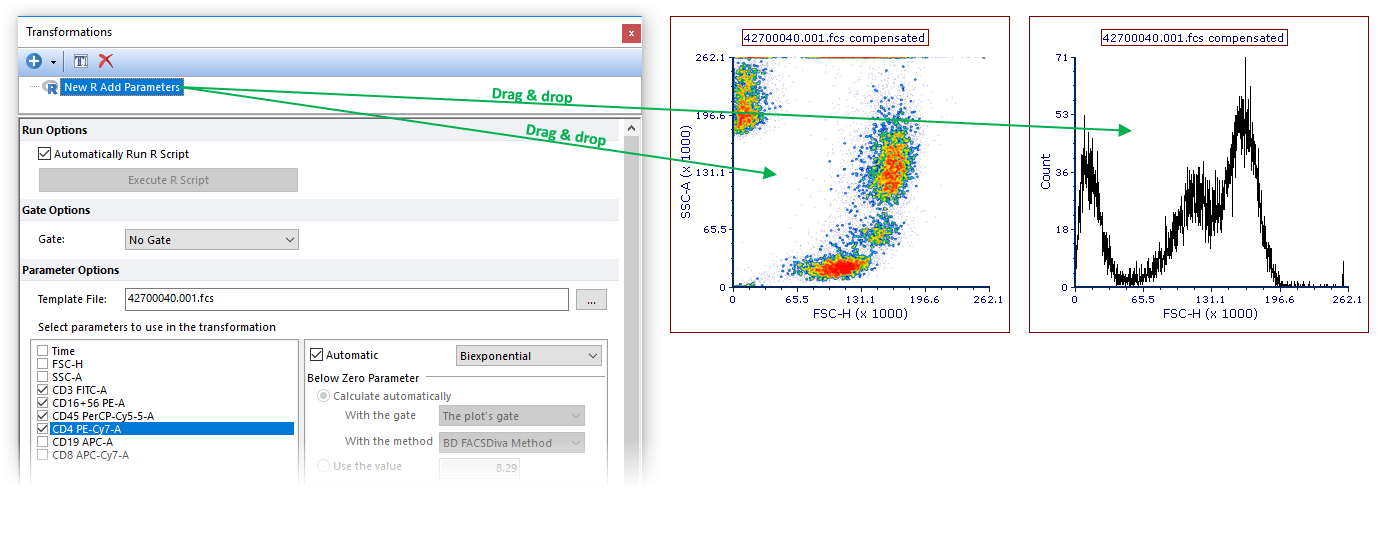Open the Gate dropdown showing No Gate
The image size is (1378, 538).
click(212, 240)
